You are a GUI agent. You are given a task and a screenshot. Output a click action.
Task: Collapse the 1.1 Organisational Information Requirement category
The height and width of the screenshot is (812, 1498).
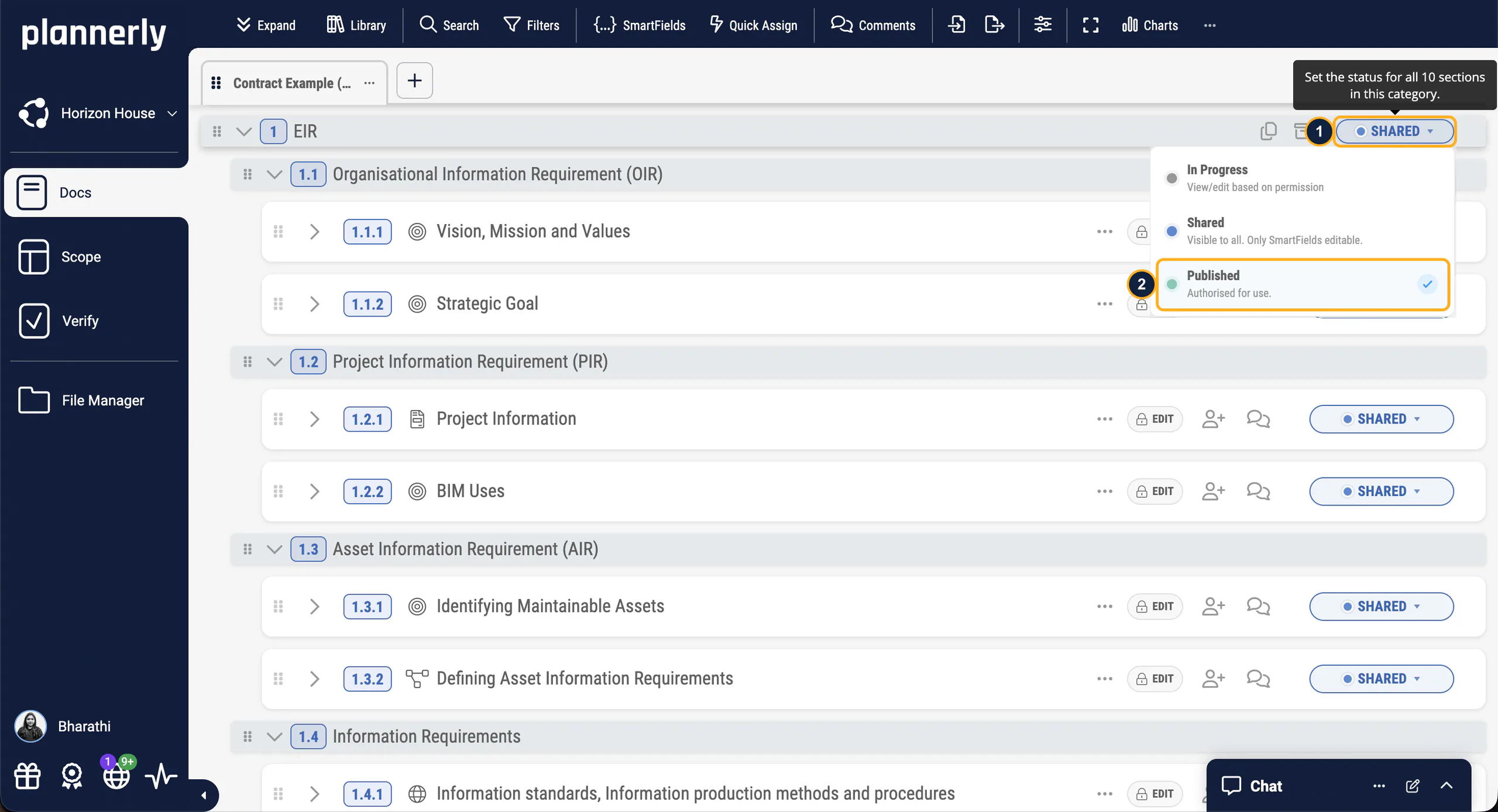[274, 174]
